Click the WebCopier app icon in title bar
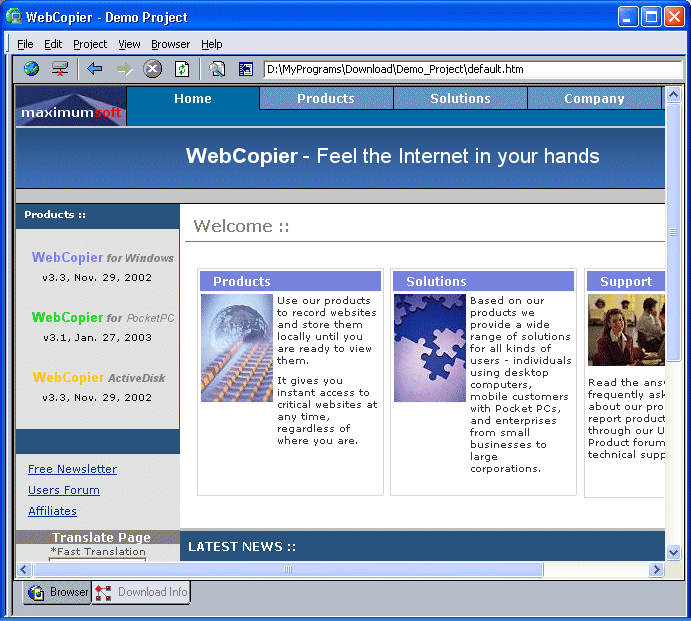 click(x=14, y=17)
